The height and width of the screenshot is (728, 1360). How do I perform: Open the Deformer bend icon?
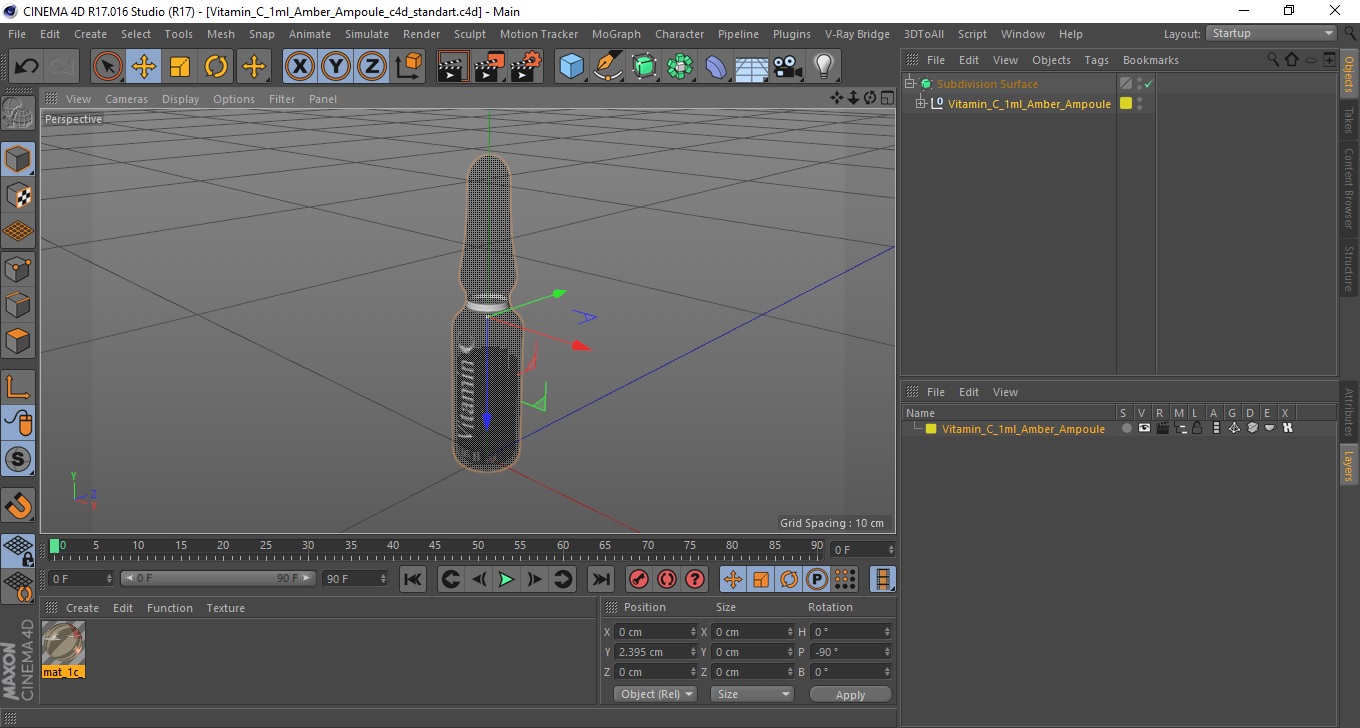pos(716,67)
